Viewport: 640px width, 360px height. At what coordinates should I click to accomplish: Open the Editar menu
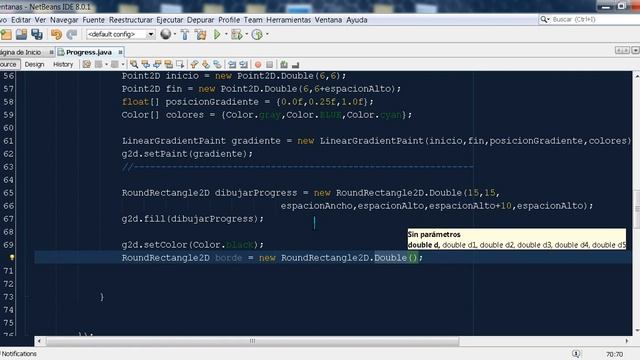pyautogui.click(x=21, y=20)
